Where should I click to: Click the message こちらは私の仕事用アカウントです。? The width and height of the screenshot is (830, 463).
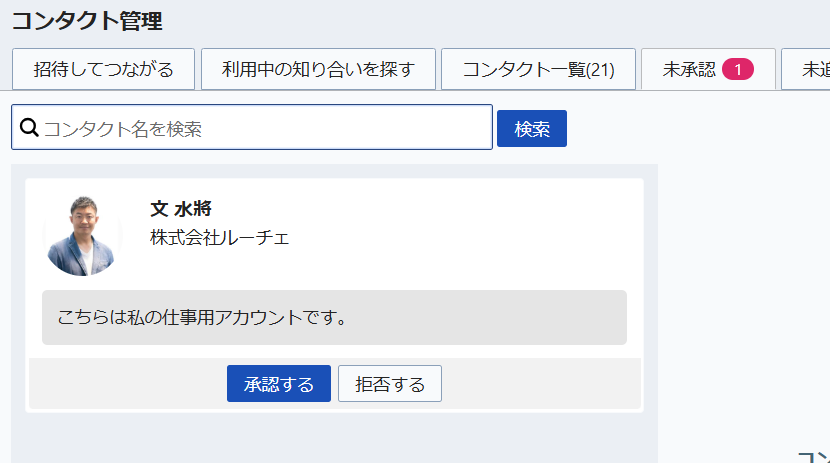(x=202, y=318)
